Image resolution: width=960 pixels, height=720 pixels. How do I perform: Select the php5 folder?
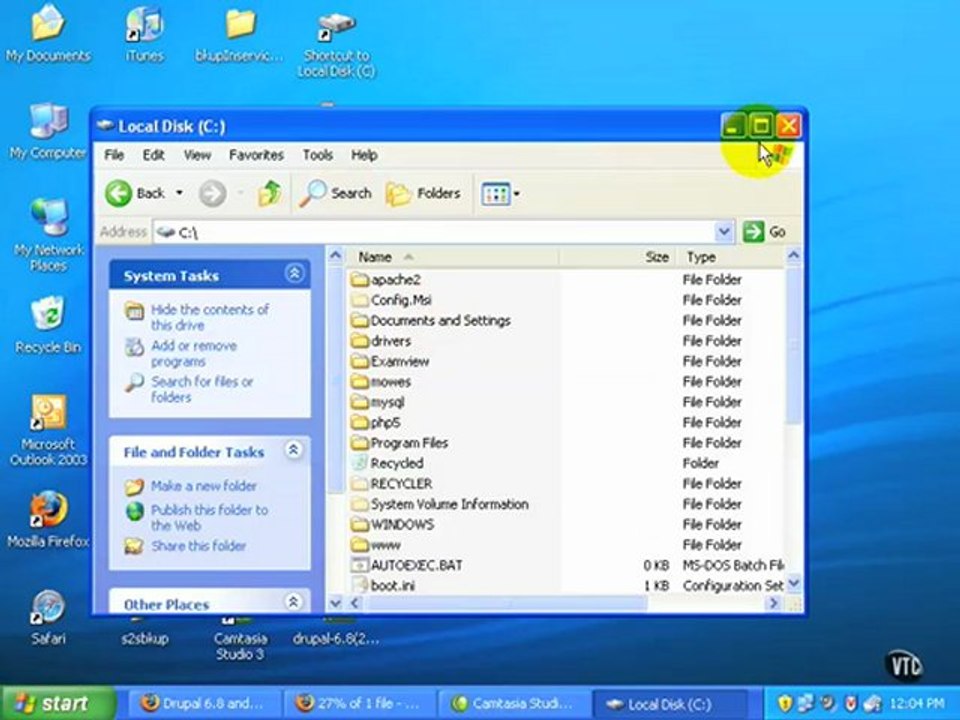375,422
